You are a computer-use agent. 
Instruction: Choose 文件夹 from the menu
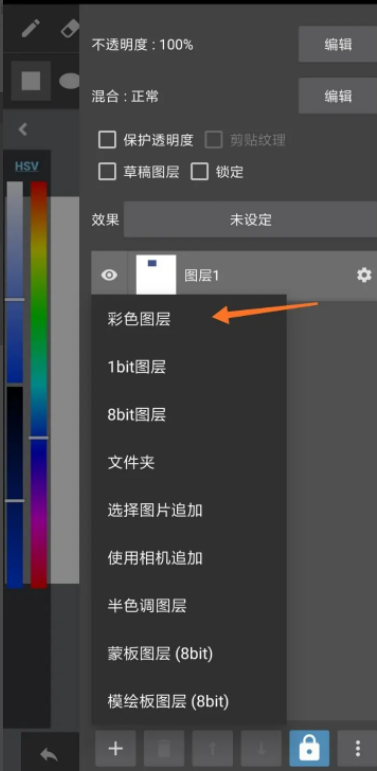click(x=189, y=462)
